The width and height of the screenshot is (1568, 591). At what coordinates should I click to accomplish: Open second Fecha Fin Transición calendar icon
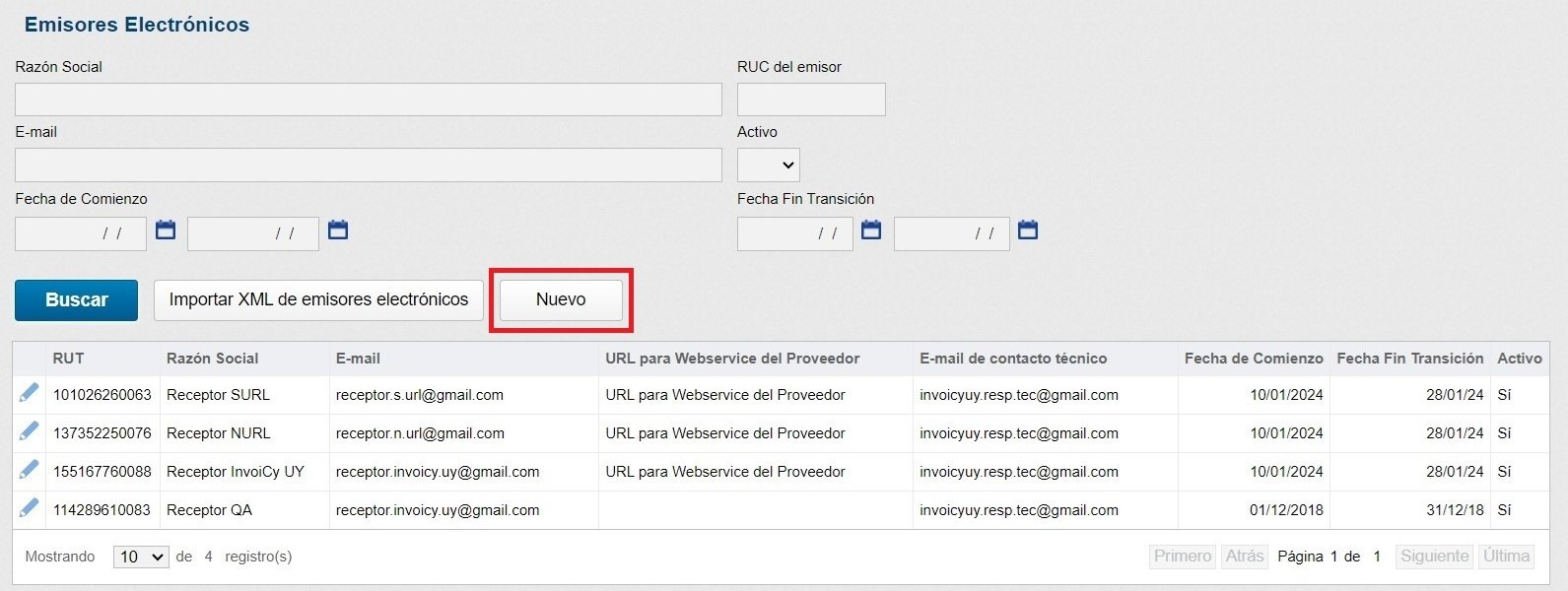click(1028, 230)
